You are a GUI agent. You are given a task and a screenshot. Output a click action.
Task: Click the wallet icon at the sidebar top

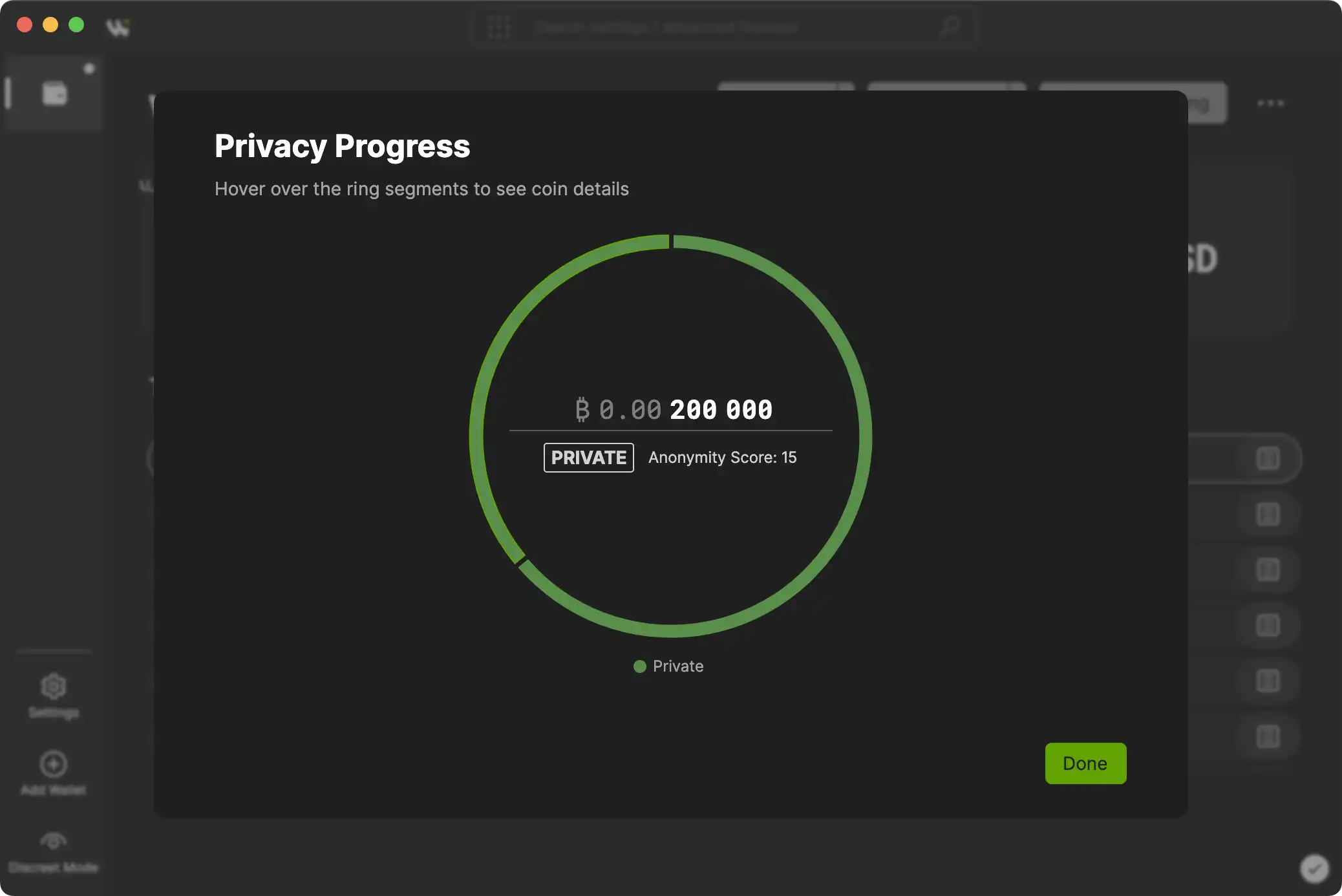54,94
